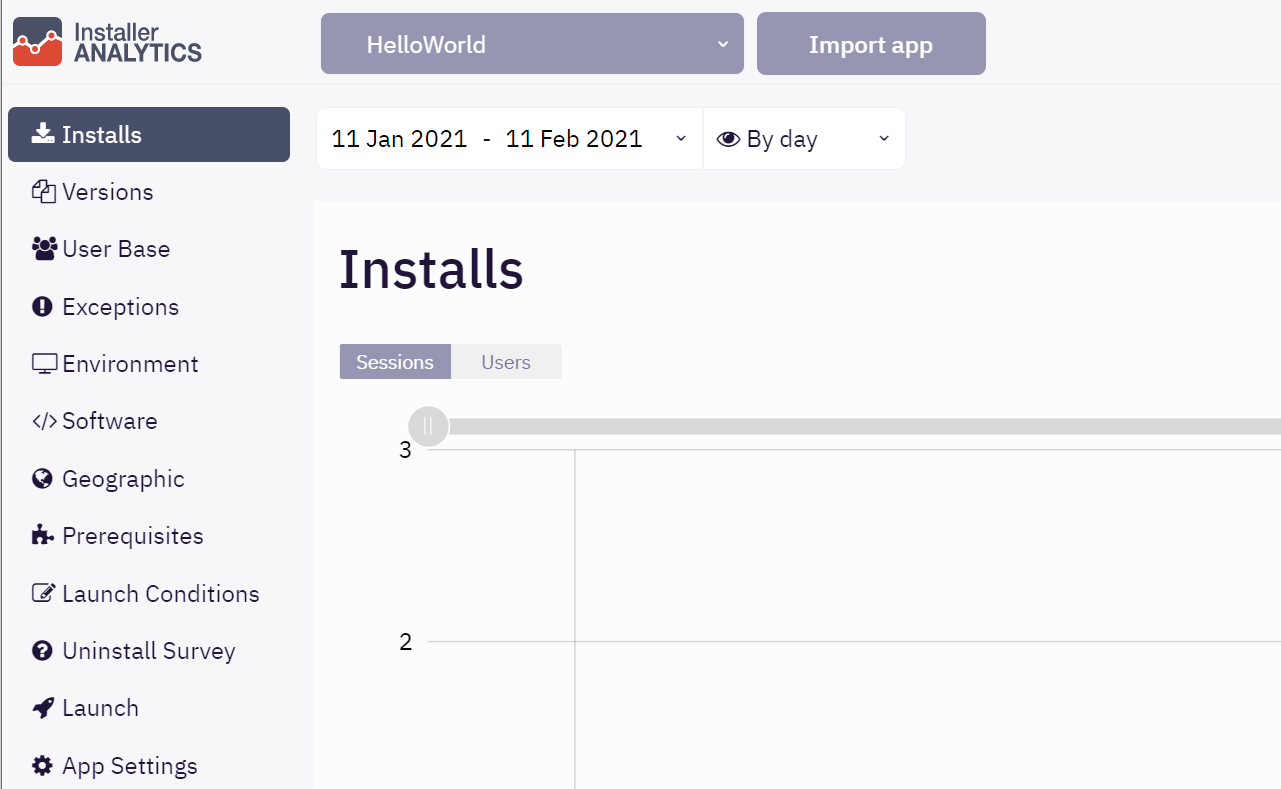The image size is (1281, 789).
Task: Open the By day grouping dropdown
Action: pos(804,139)
